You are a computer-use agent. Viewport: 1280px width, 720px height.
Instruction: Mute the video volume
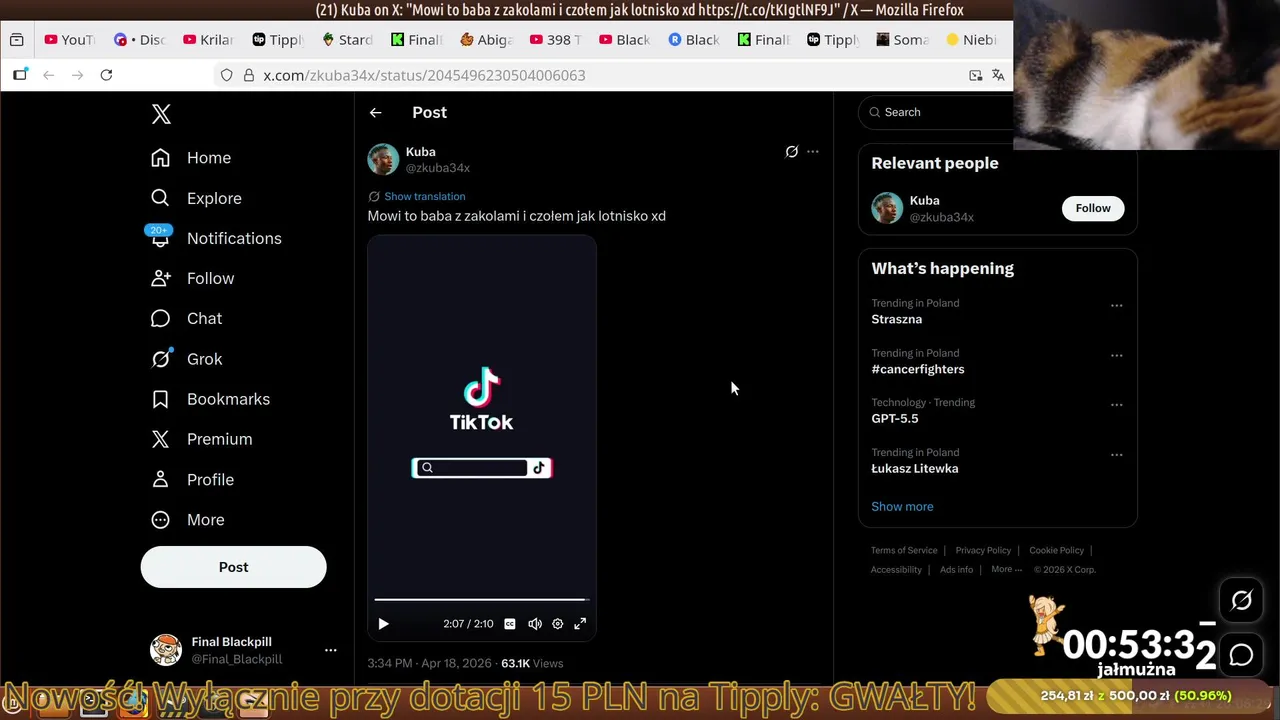(535, 624)
